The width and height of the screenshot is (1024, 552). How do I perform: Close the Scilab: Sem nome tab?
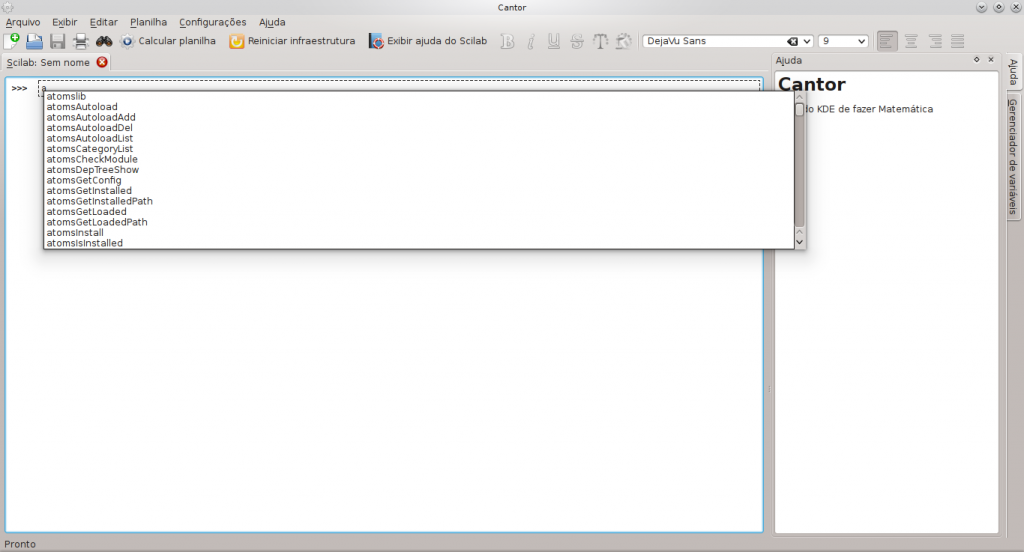102,62
